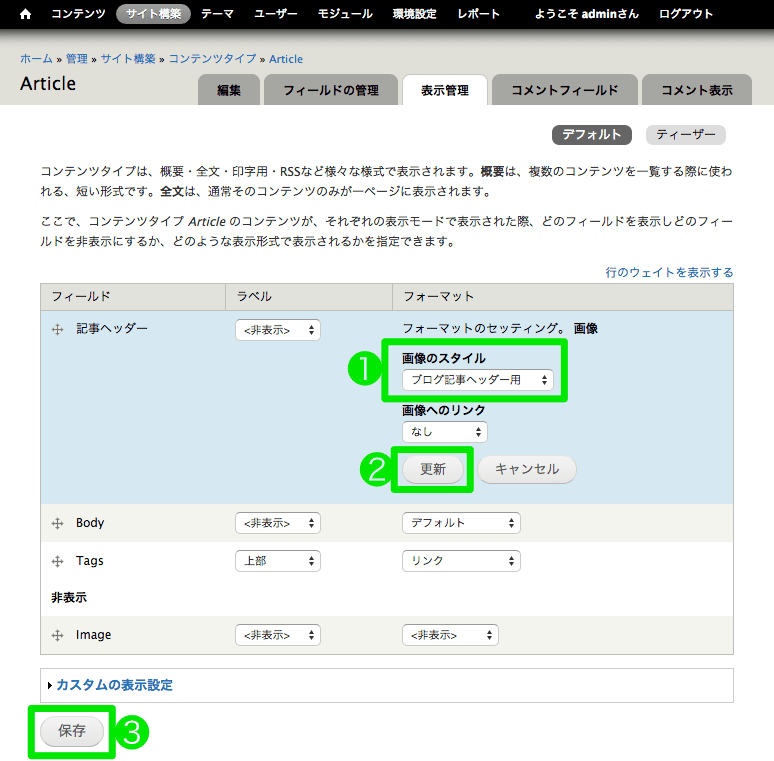Open the レポート admin menu

[x=478, y=14]
